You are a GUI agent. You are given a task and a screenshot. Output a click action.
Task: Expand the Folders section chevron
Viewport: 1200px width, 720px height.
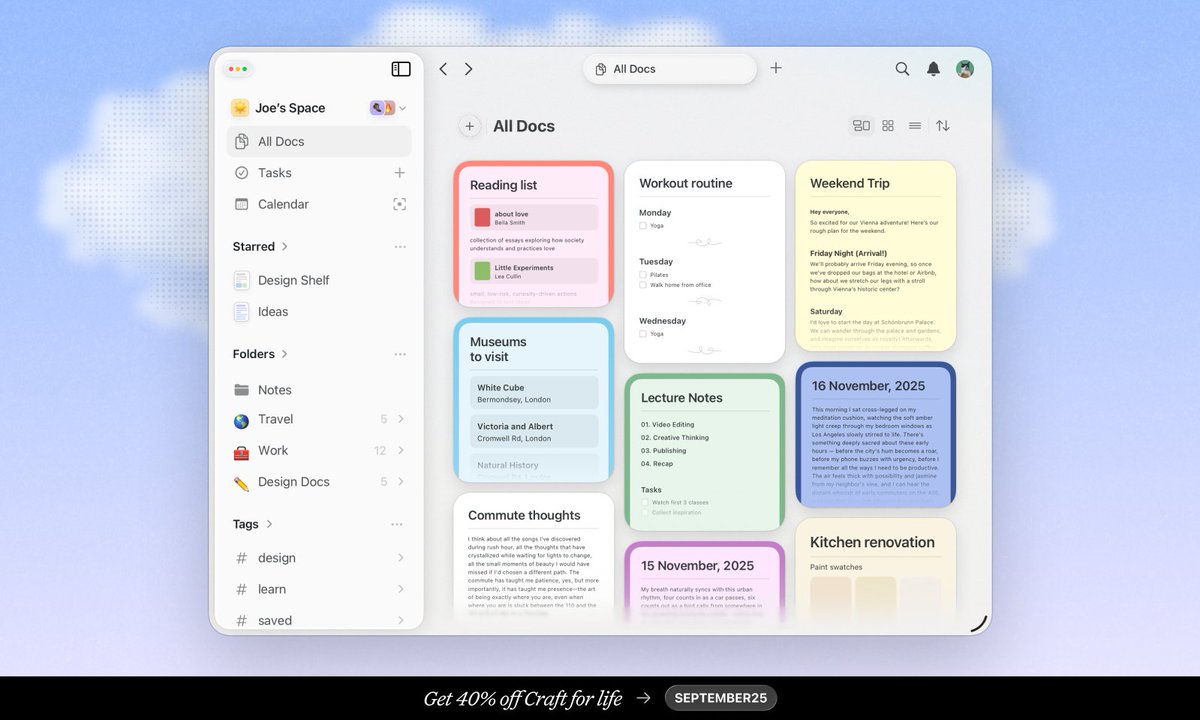284,354
